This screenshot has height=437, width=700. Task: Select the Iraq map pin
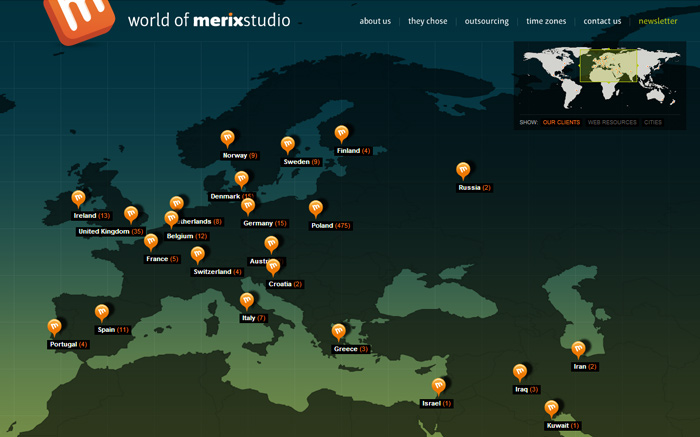520,373
